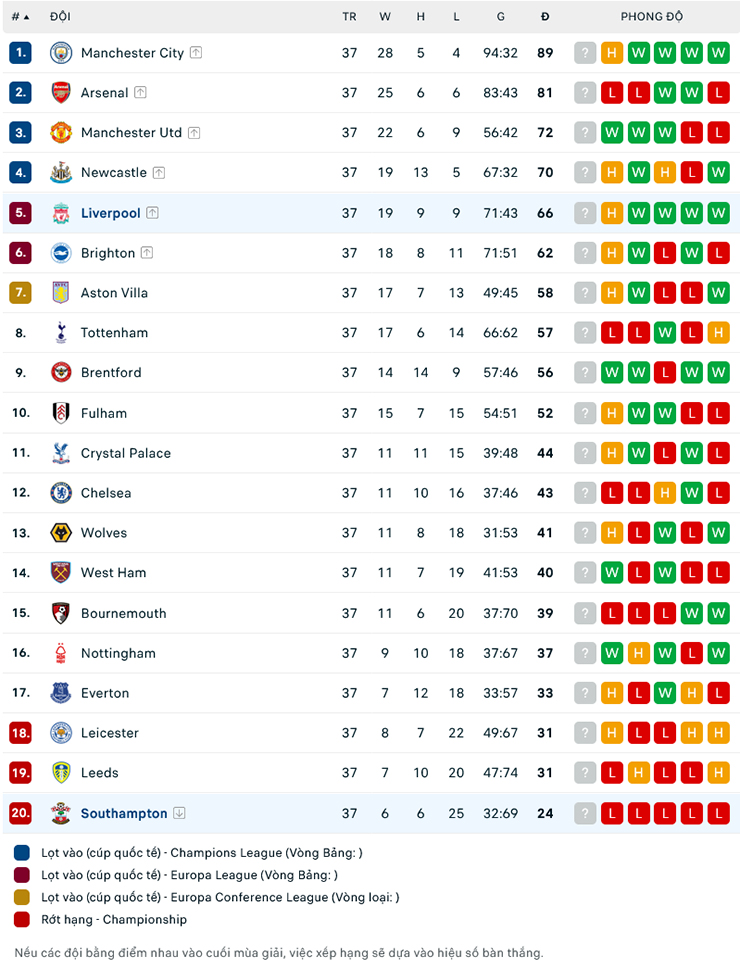Click the Everton club crest icon
The height and width of the screenshot is (969, 740).
pos(61,693)
